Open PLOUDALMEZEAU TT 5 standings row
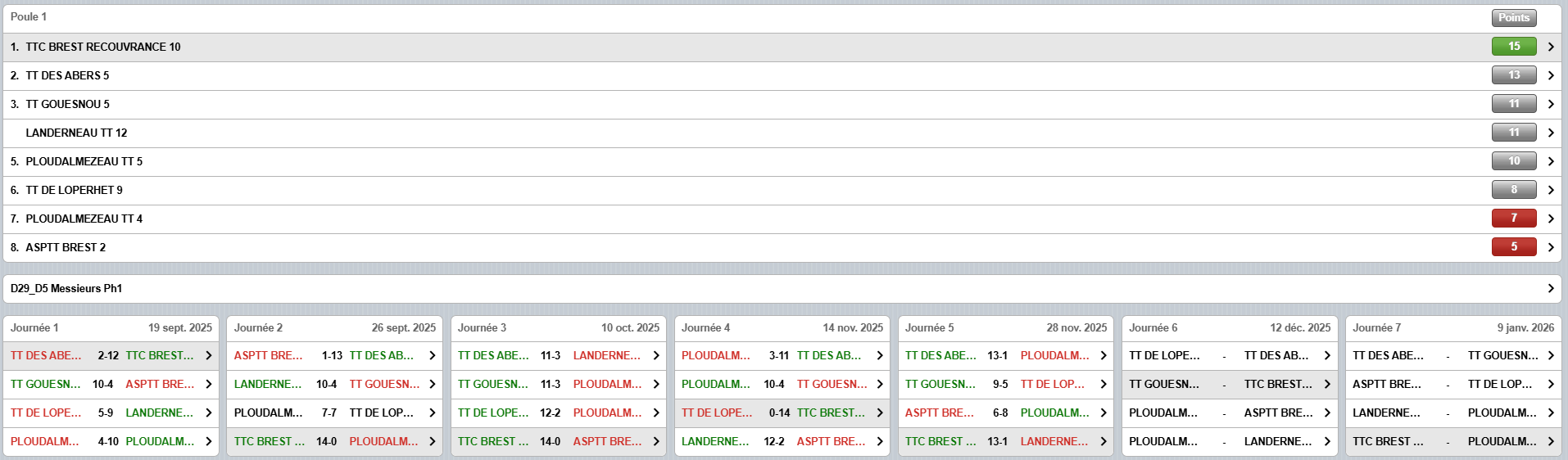This screenshot has width=1568, height=460. click(x=84, y=161)
